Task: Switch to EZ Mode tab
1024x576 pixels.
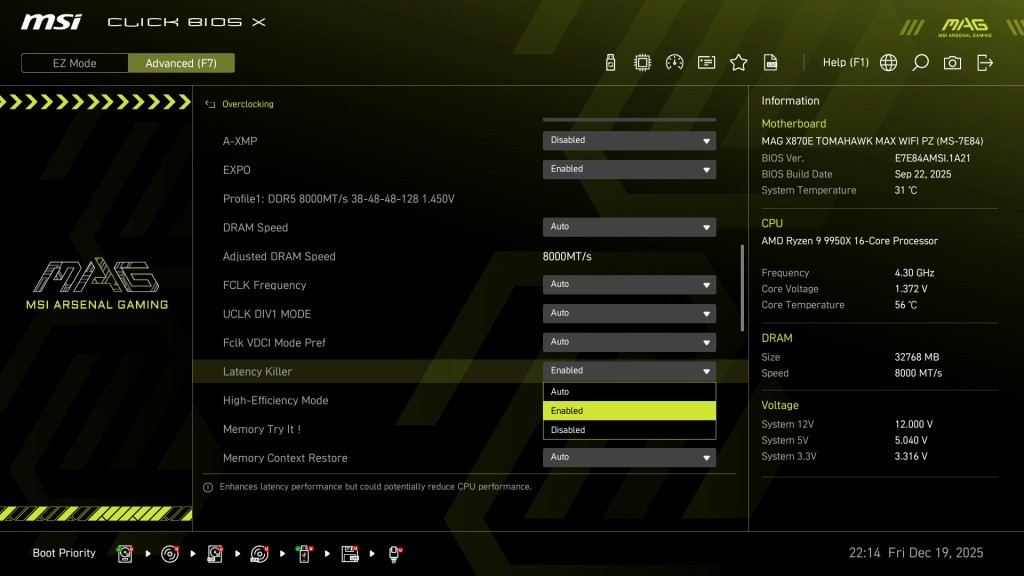Action: pyautogui.click(x=74, y=63)
